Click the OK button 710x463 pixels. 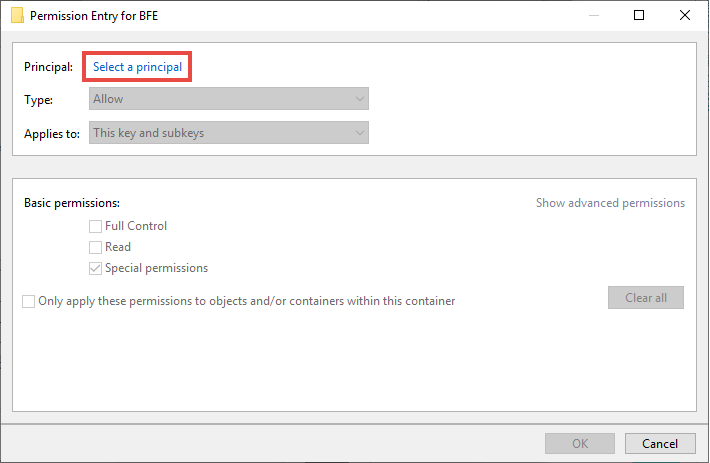[x=580, y=444]
